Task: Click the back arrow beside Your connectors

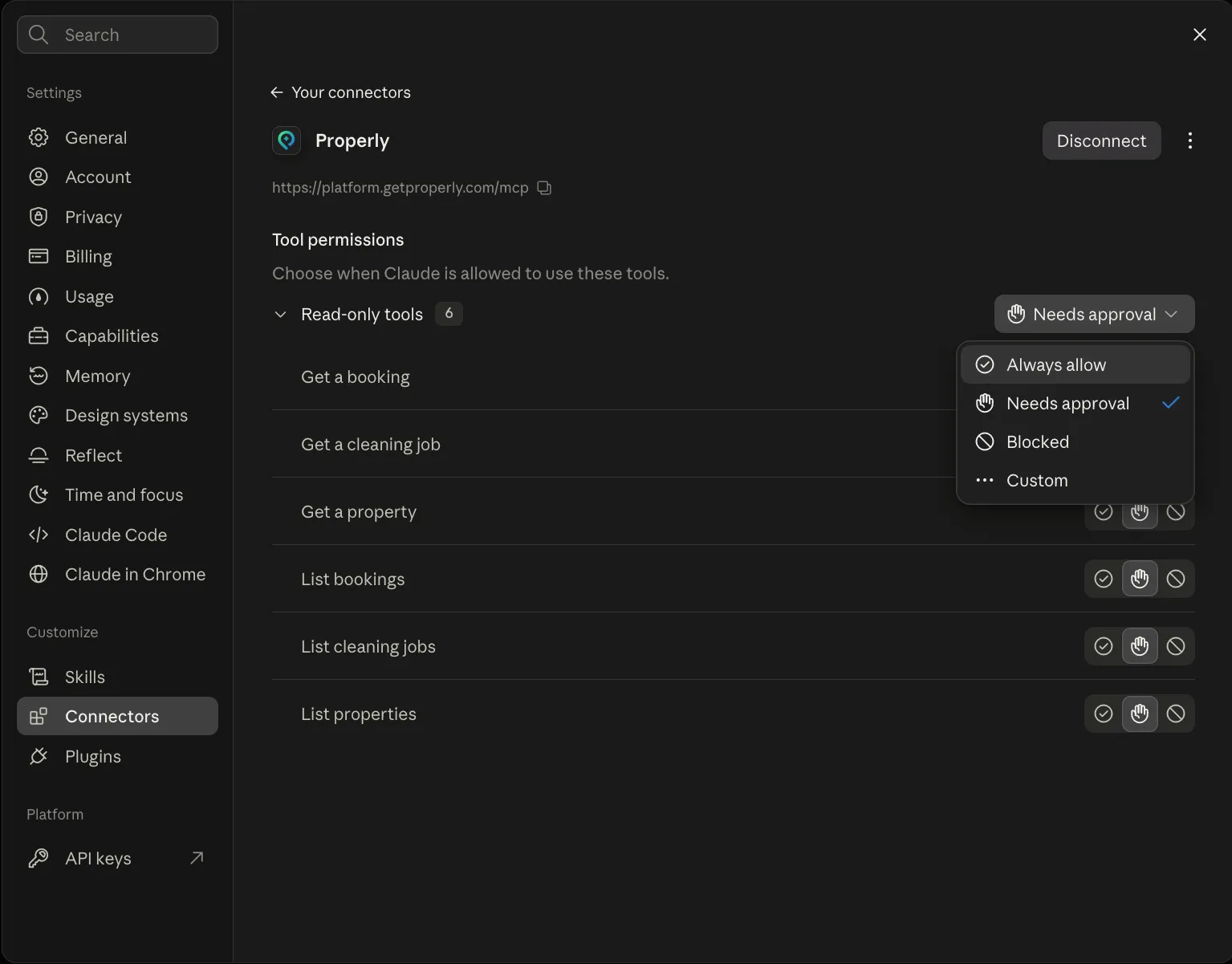Action: [x=277, y=92]
